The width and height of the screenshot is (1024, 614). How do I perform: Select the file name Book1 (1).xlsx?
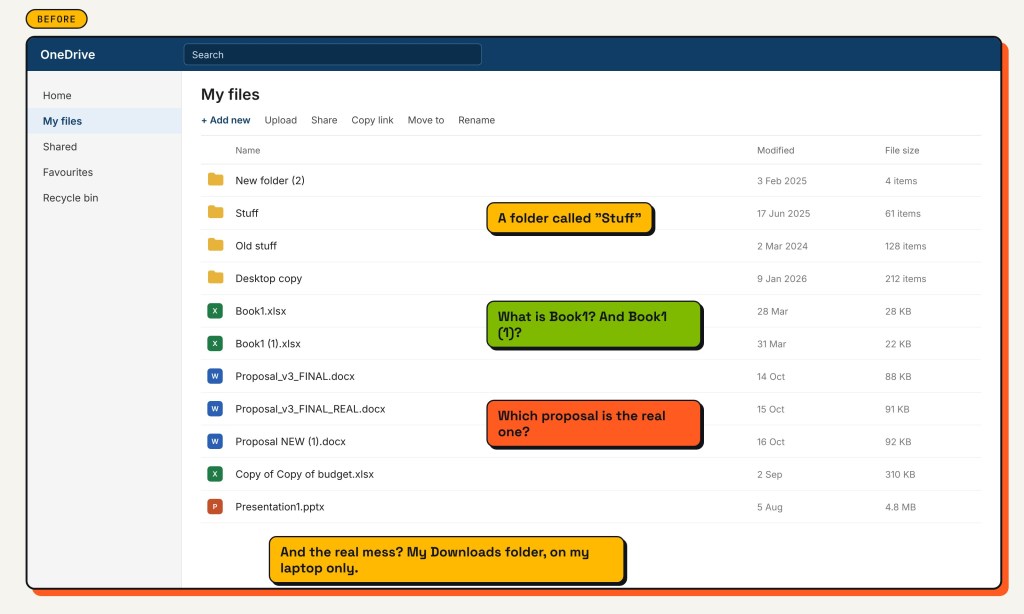[x=268, y=344]
